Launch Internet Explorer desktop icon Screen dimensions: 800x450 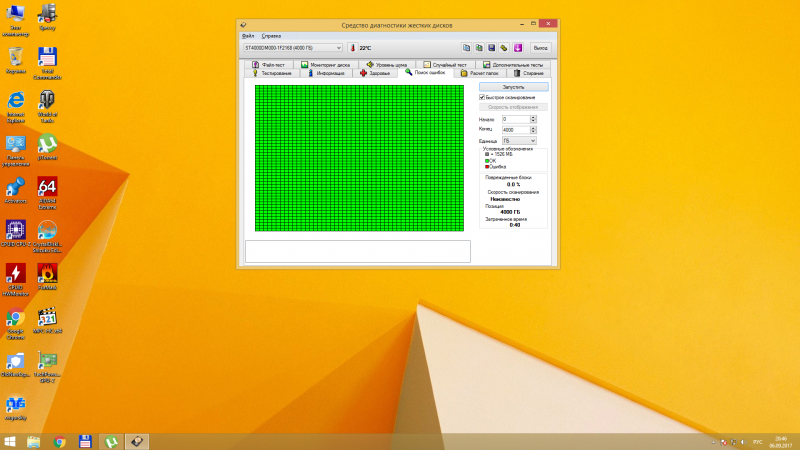click(16, 107)
